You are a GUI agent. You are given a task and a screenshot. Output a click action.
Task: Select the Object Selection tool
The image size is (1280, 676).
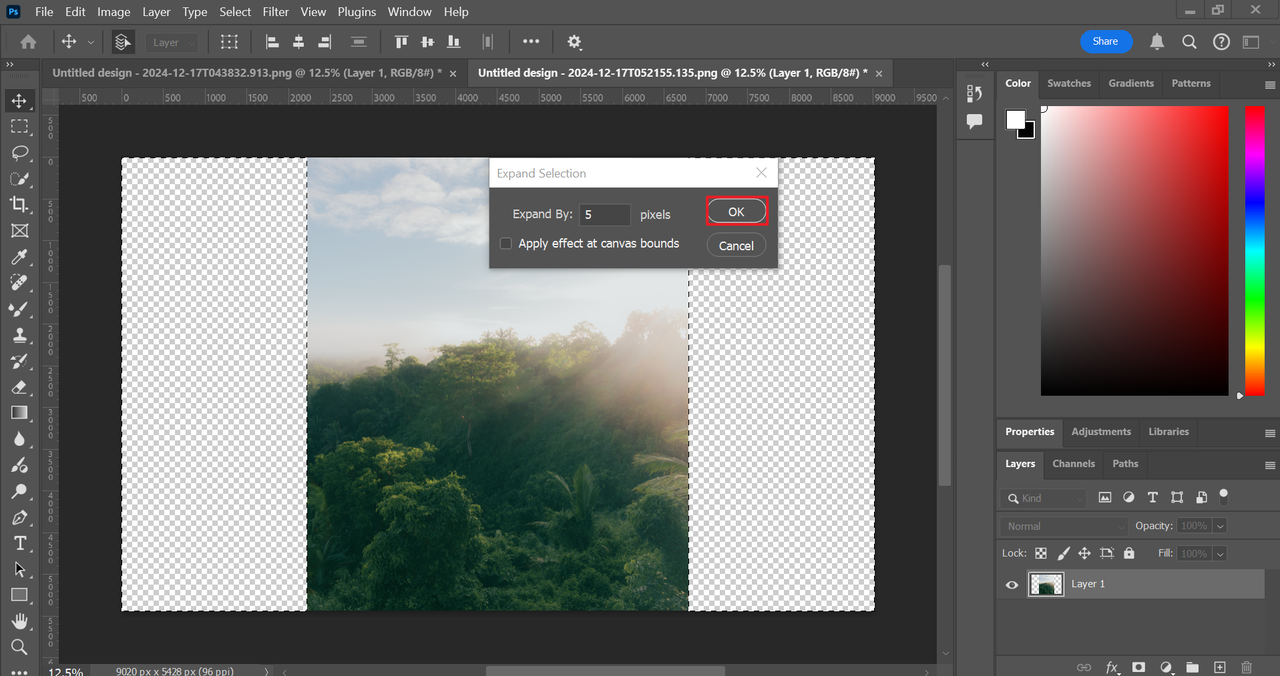pyautogui.click(x=19, y=179)
